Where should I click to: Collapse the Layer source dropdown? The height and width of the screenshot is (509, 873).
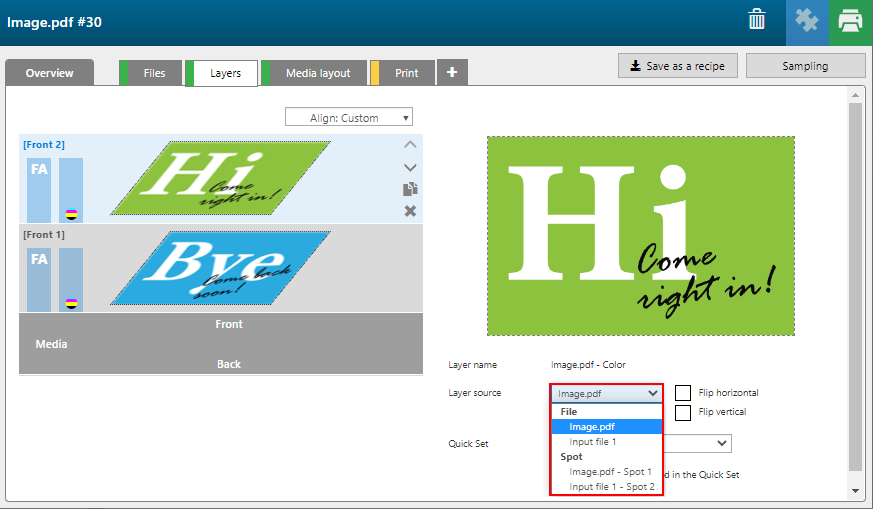click(x=606, y=394)
